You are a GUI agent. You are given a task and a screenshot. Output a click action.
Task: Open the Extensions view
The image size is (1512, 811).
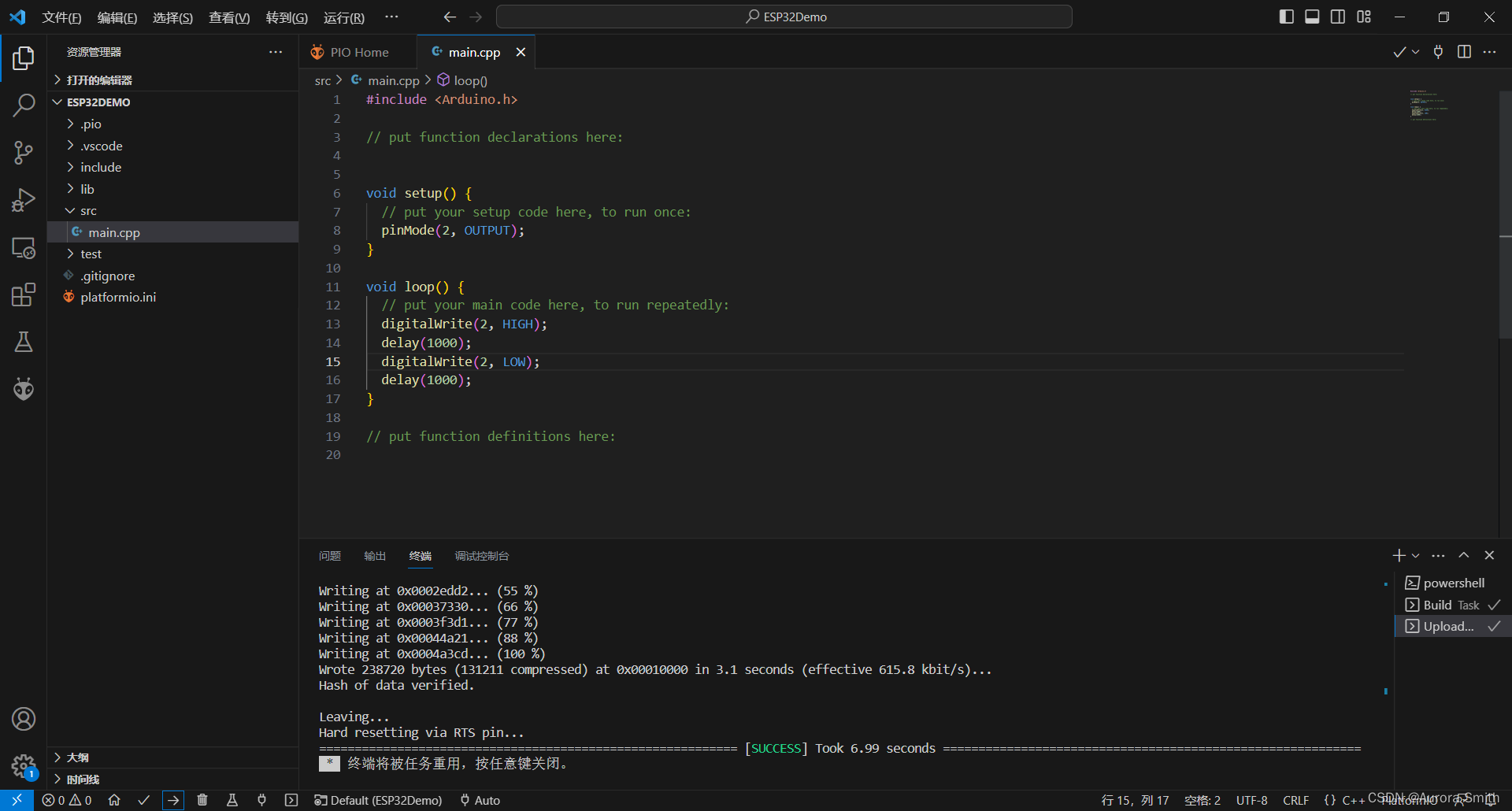click(24, 294)
